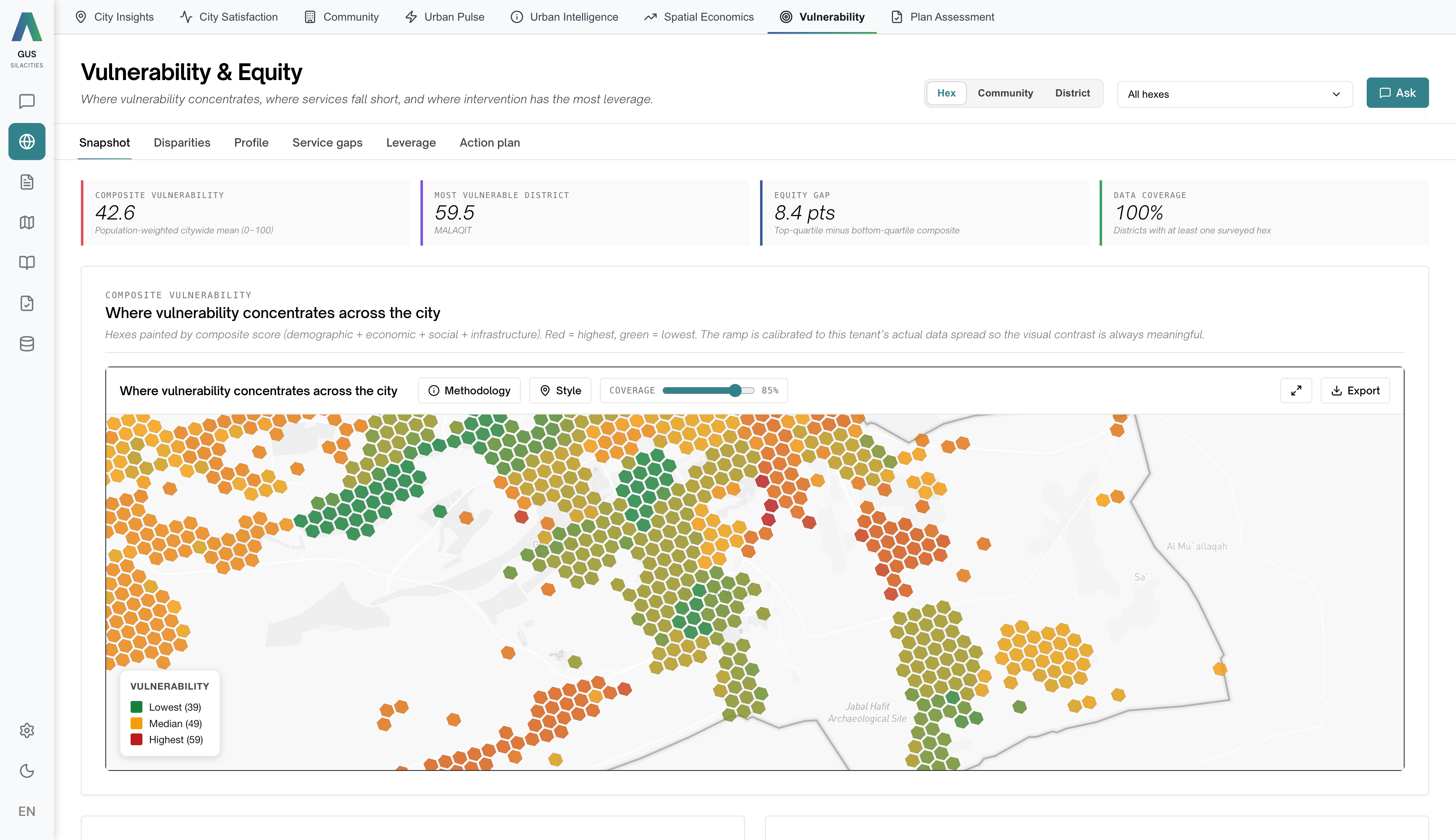1456x840 pixels.
Task: Open the Methodology info button
Action: click(469, 391)
